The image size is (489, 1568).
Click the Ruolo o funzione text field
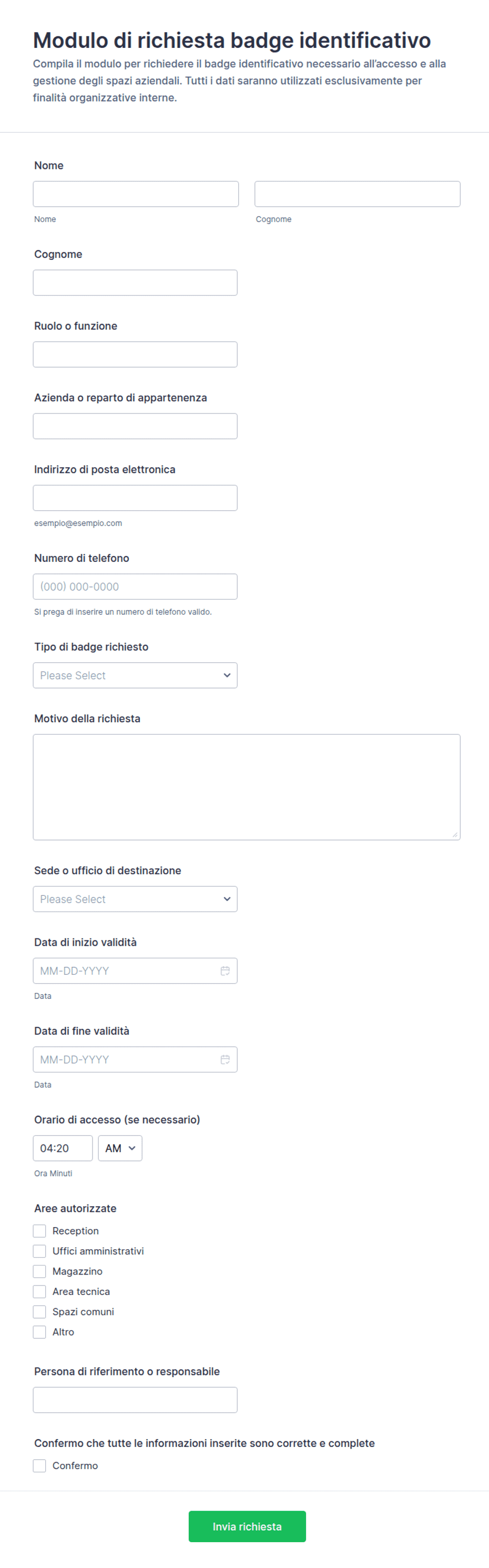coord(135,355)
